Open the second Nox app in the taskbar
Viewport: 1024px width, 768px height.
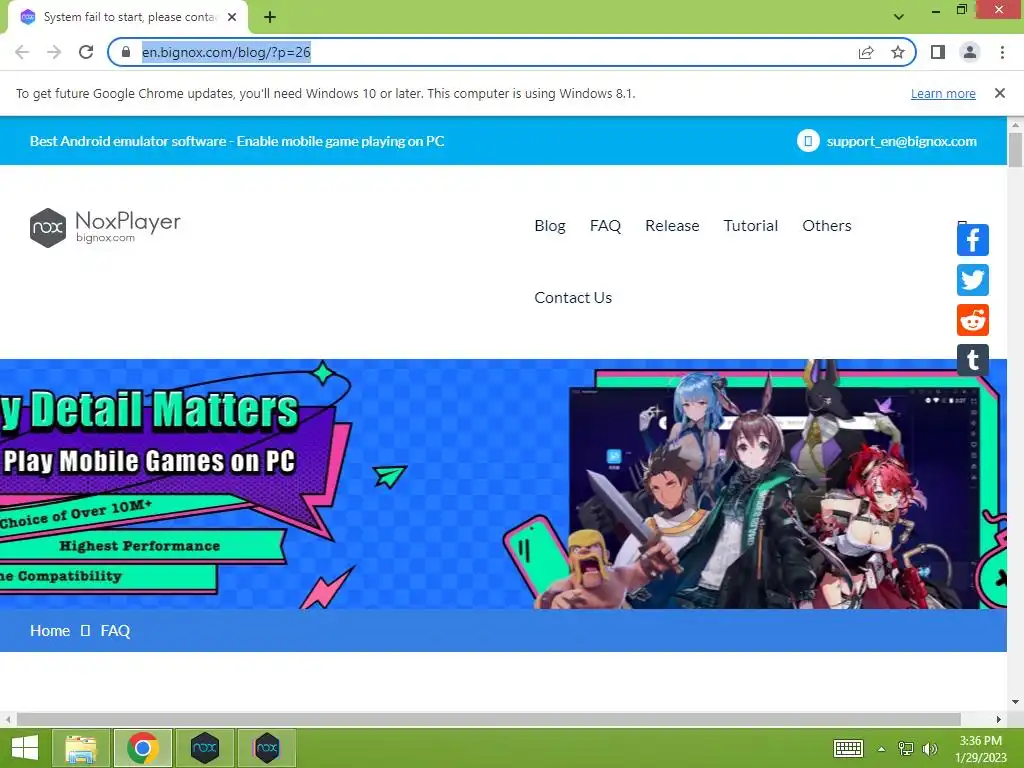pos(266,748)
